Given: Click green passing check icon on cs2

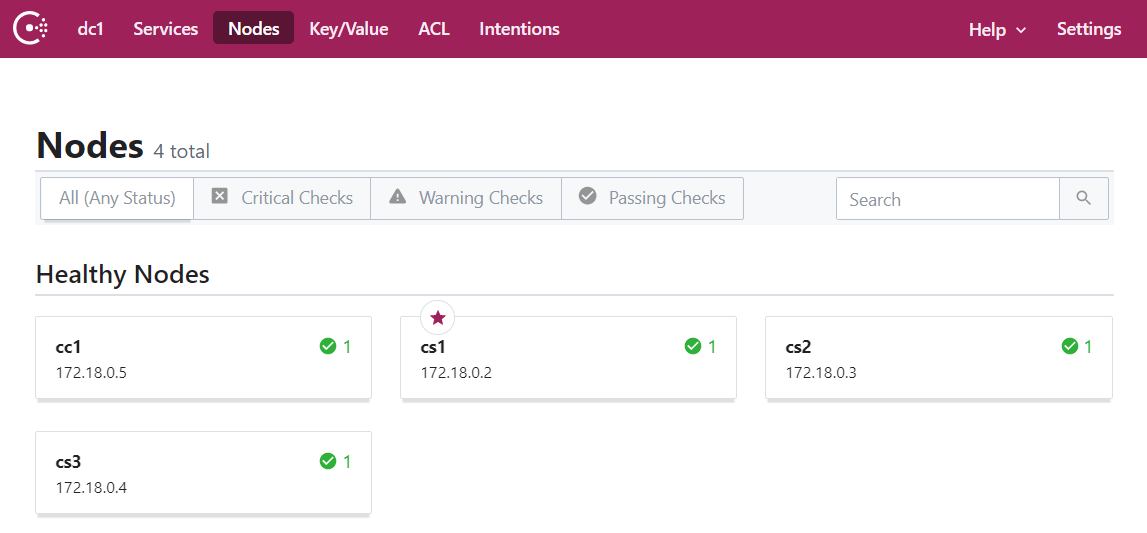Looking at the screenshot, I should click(x=1068, y=346).
